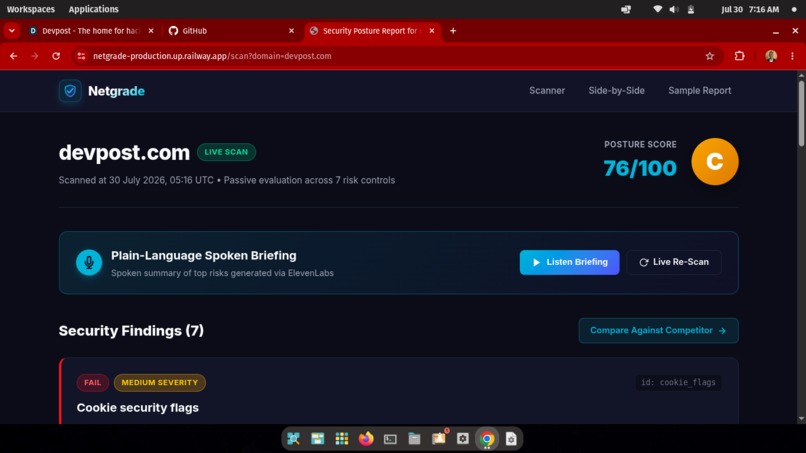Open the clock Jul 30 7:16 AM
806x453 pixels.
click(x=750, y=9)
